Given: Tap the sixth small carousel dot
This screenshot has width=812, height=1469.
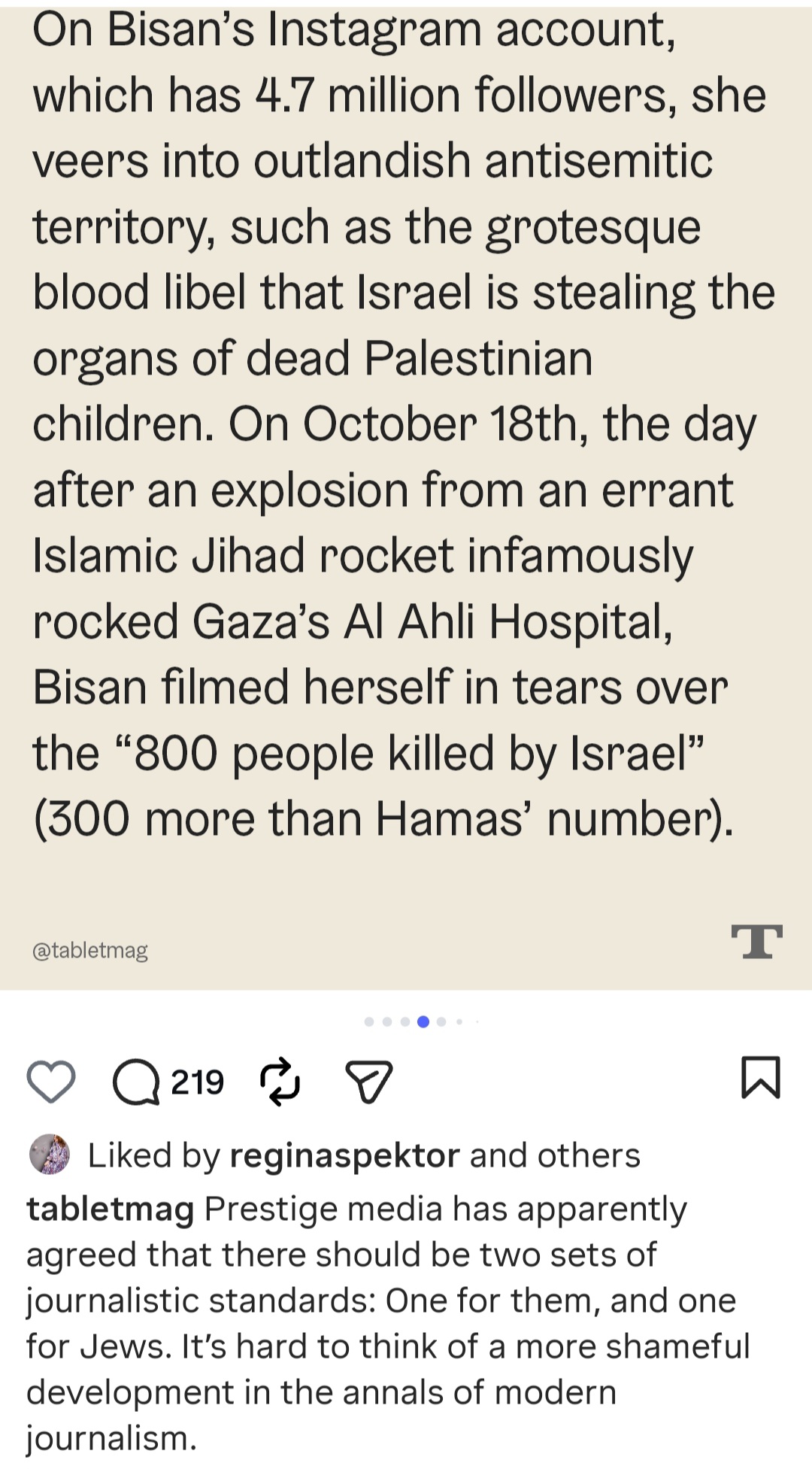Looking at the screenshot, I should coord(459,1021).
